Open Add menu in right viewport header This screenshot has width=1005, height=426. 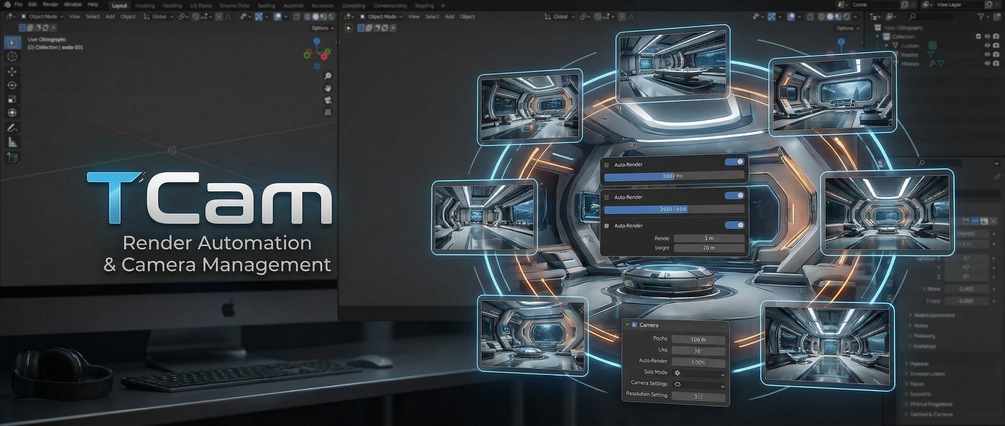[449, 17]
